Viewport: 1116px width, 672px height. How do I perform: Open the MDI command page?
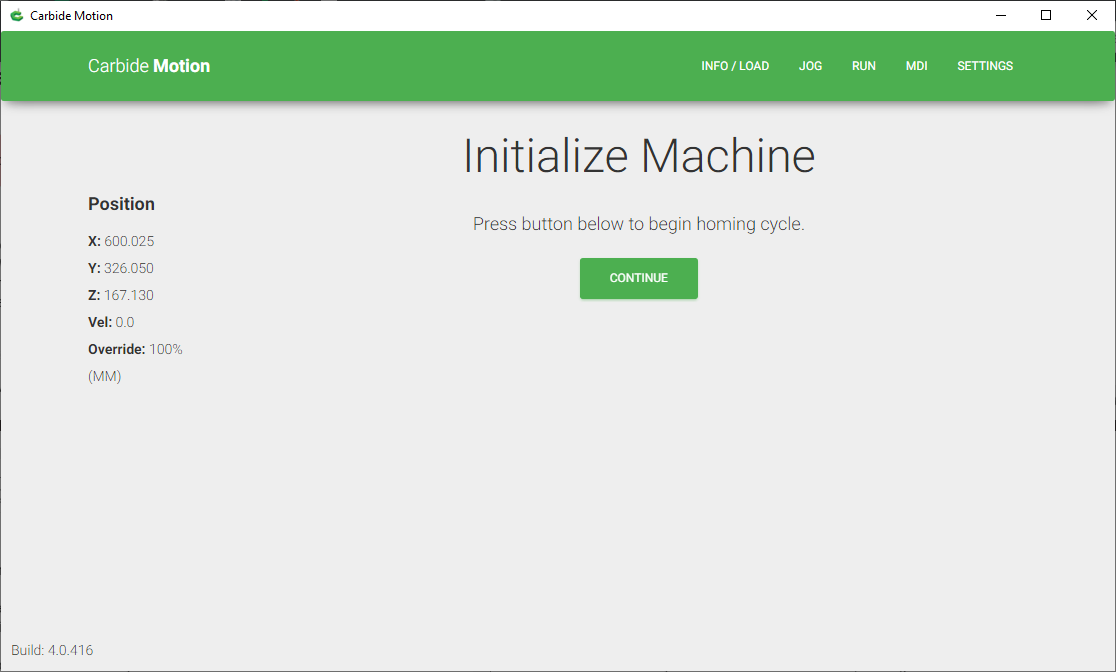(x=916, y=65)
